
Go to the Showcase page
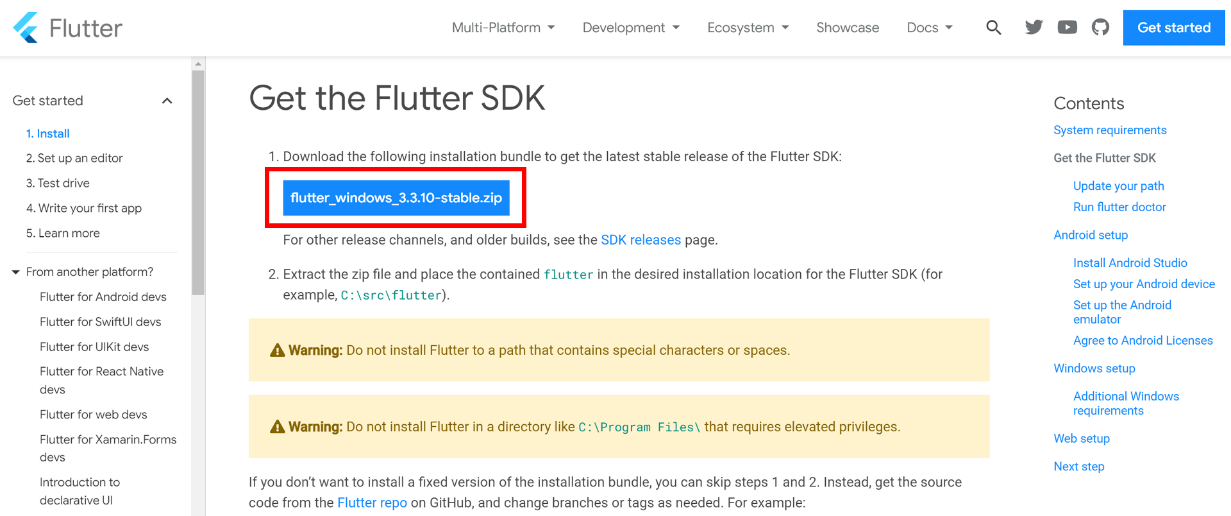[848, 28]
